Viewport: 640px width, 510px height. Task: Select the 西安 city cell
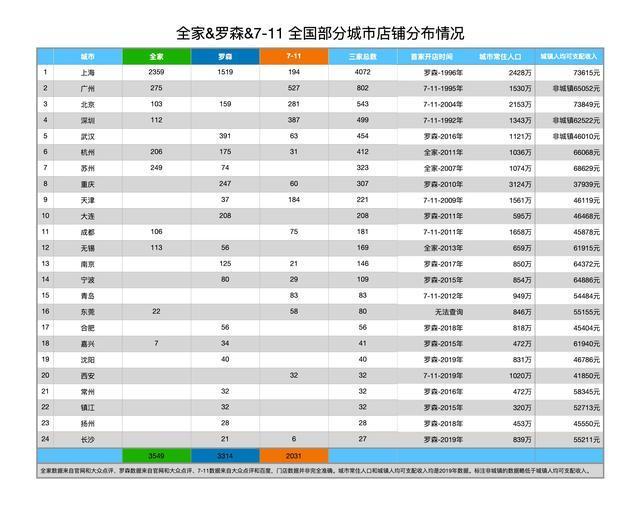(x=87, y=375)
